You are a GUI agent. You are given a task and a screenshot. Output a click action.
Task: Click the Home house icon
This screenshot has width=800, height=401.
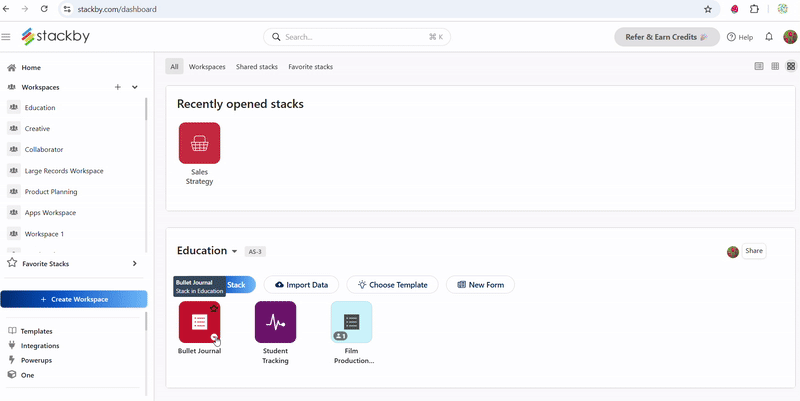12,67
